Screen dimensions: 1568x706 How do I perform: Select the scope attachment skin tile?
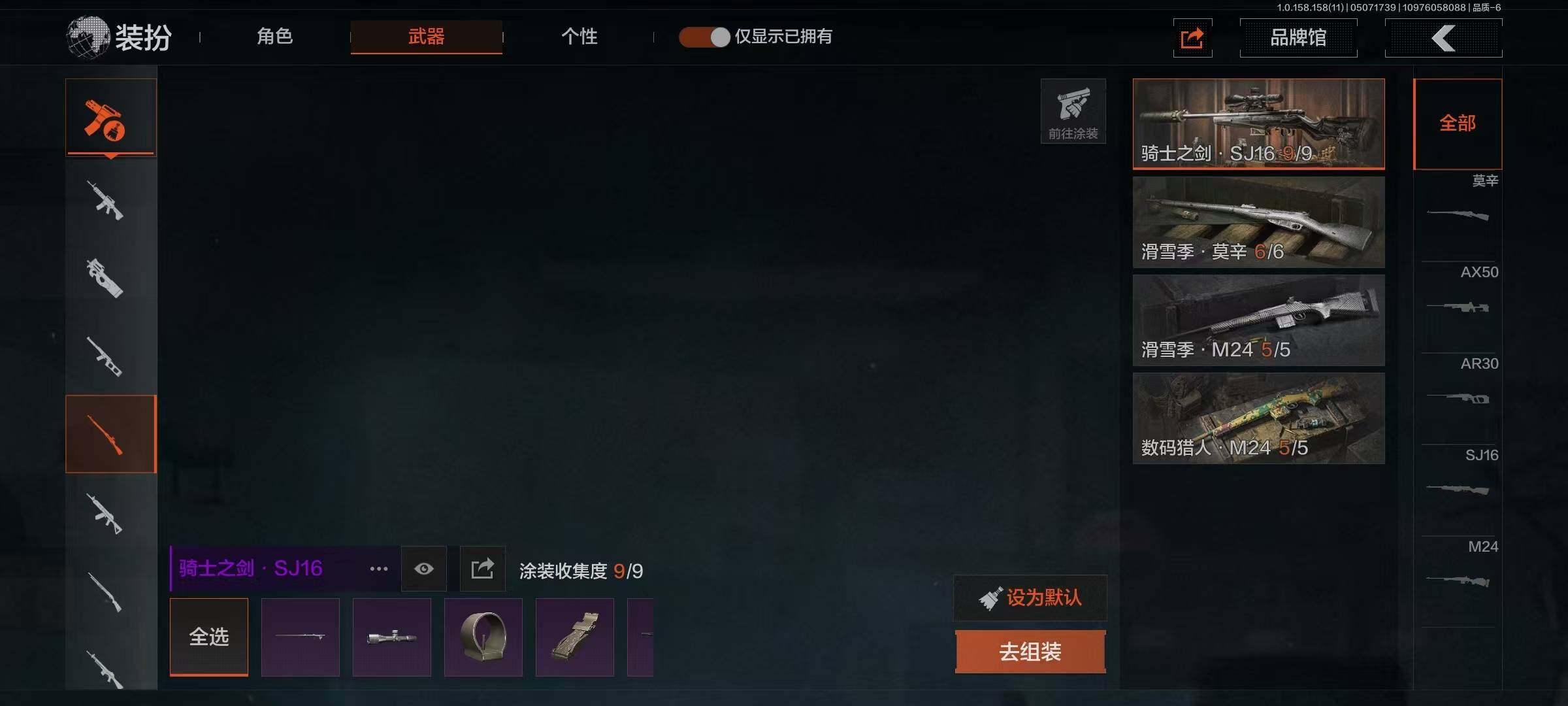tap(391, 637)
